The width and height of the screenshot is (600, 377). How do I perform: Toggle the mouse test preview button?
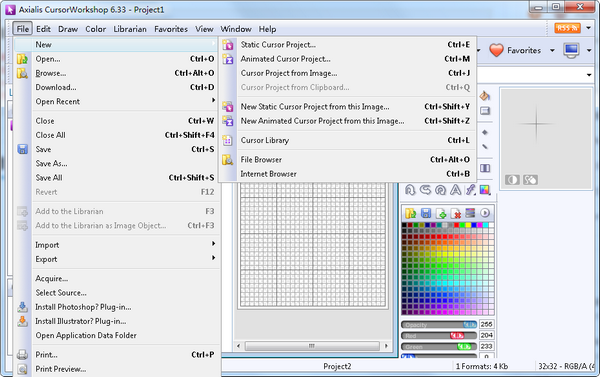[530, 180]
